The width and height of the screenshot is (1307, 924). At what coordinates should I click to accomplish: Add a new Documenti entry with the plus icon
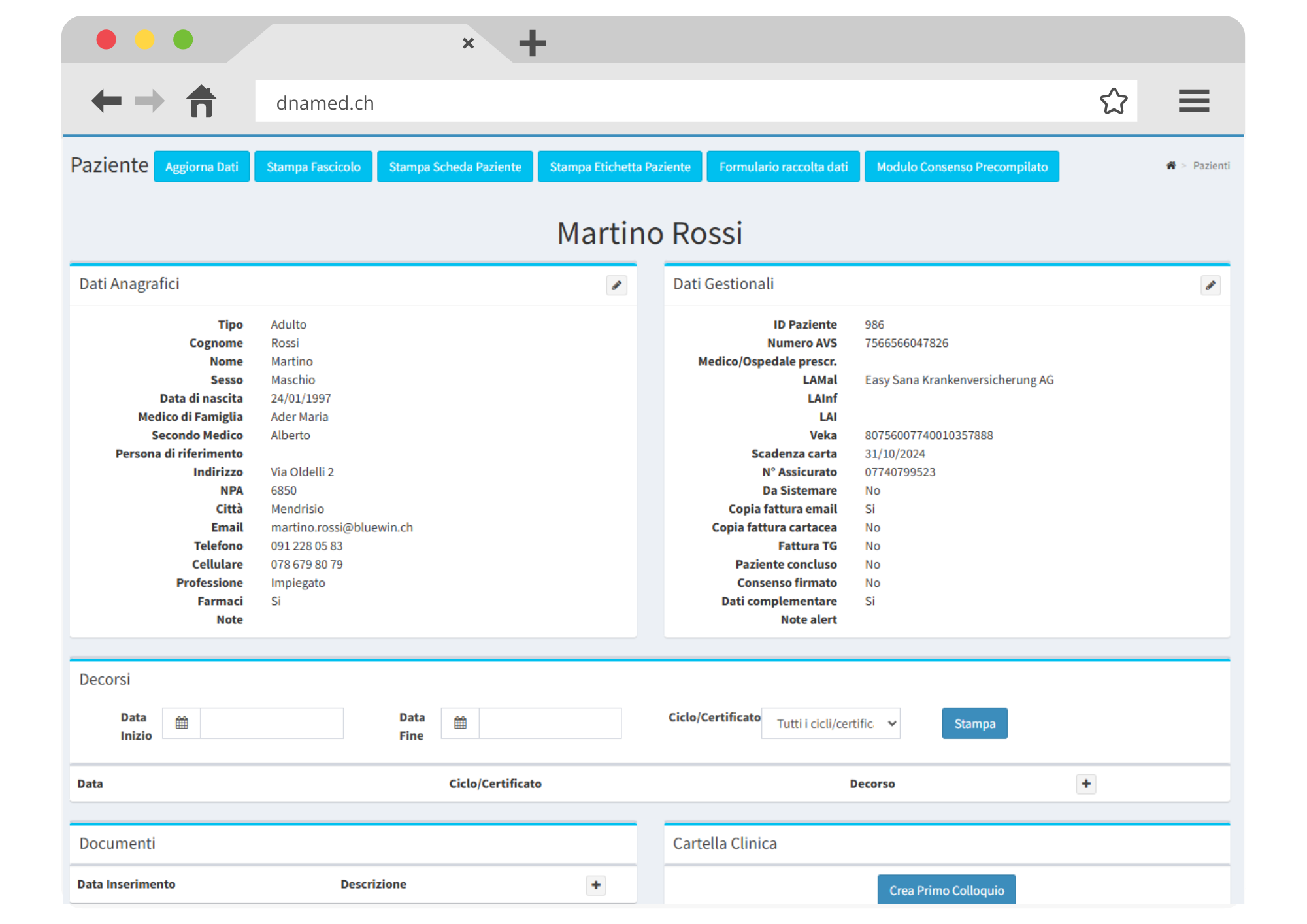596,885
